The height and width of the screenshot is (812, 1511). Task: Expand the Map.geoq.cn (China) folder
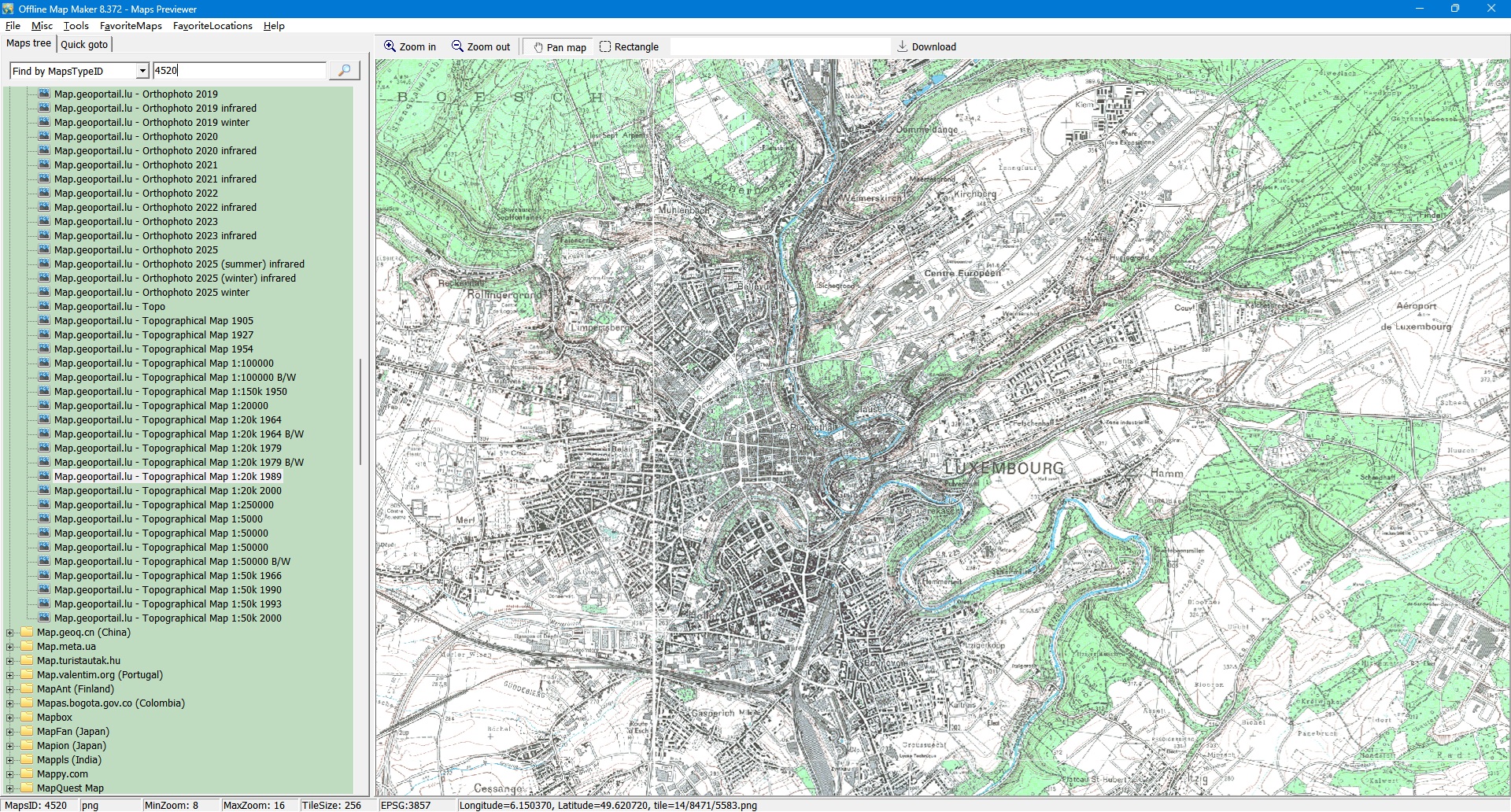tap(10, 633)
